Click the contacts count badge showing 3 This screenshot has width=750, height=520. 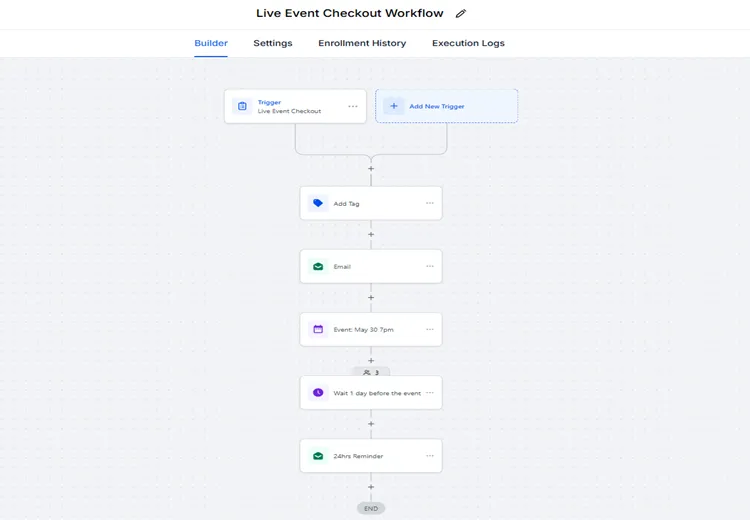(x=371, y=372)
